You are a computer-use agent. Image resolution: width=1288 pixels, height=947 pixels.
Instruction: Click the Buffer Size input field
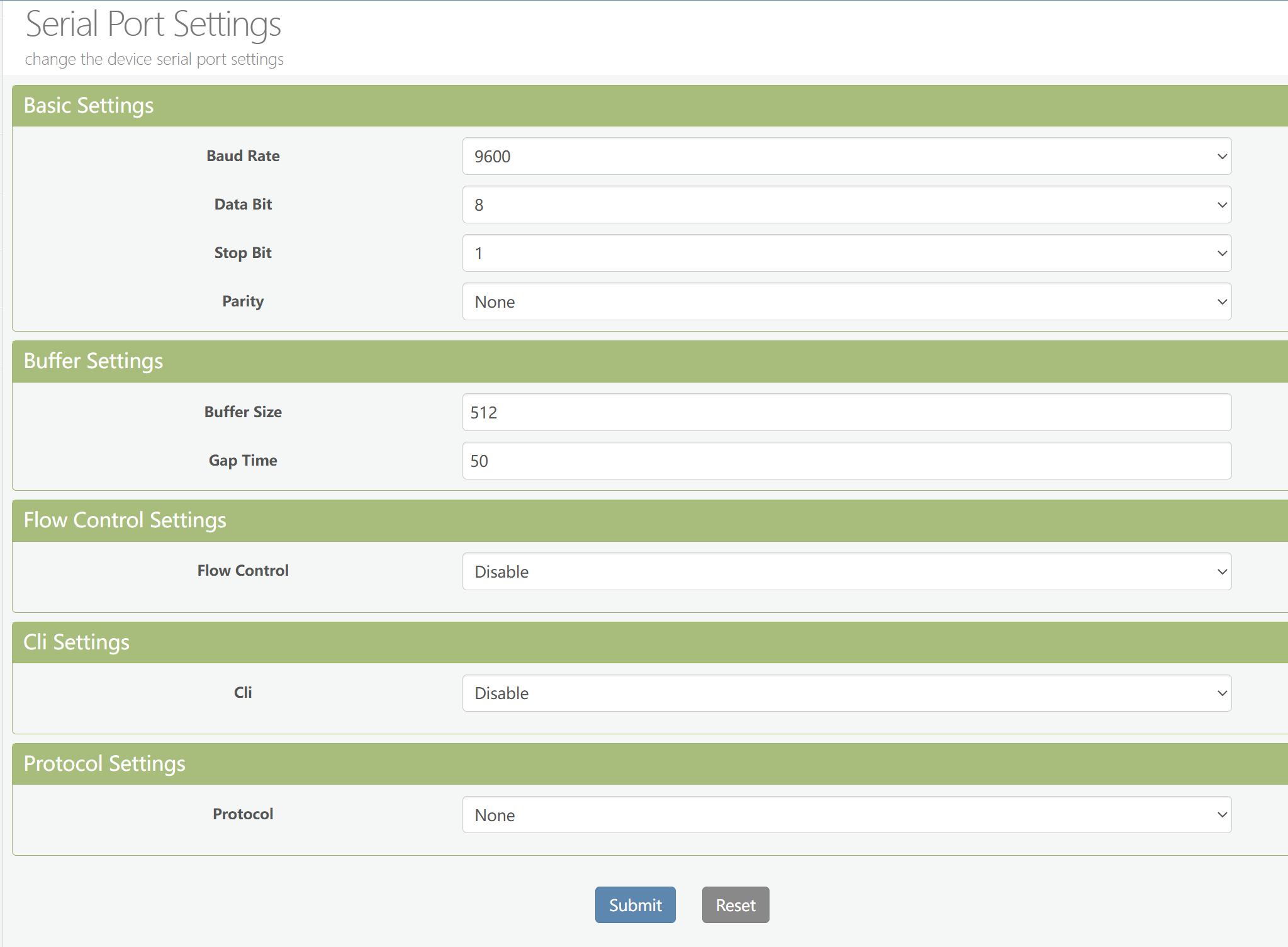846,412
